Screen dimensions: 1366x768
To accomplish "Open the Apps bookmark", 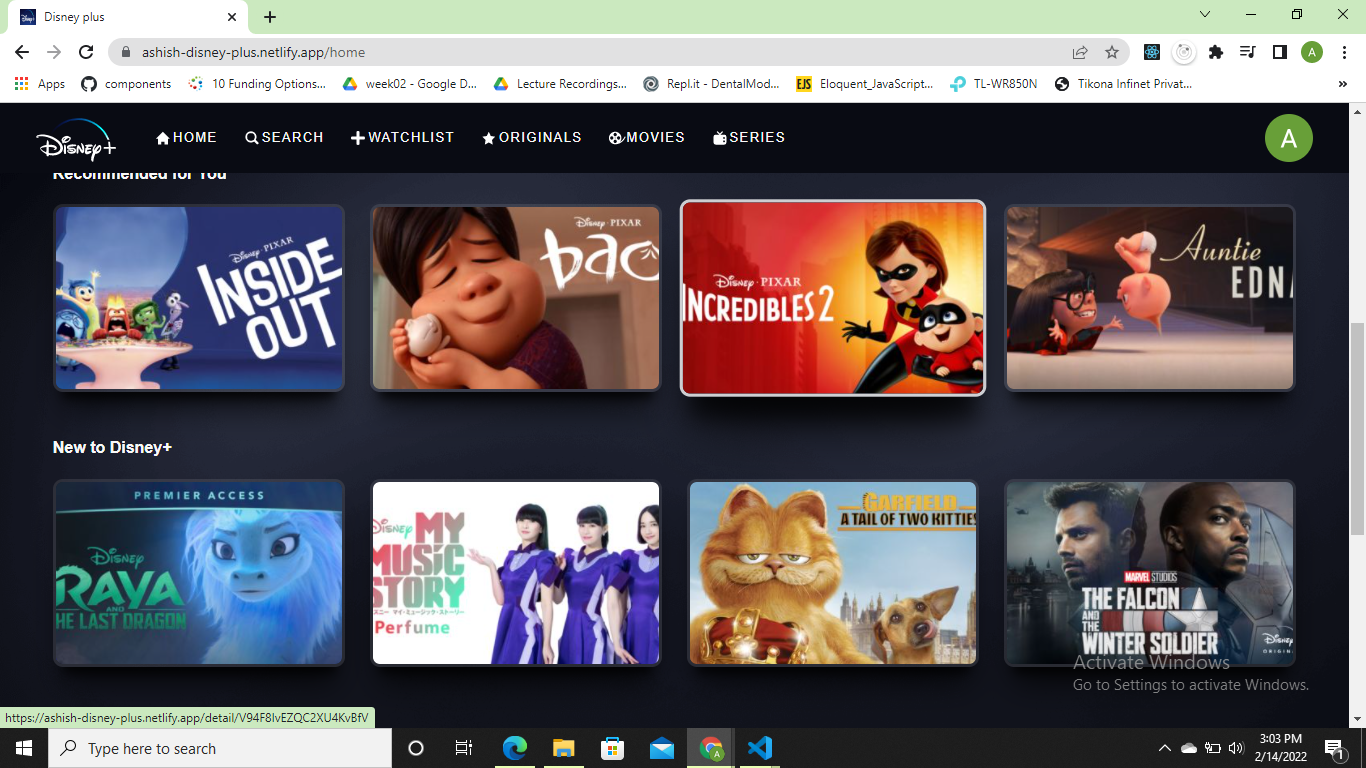I will tap(40, 84).
